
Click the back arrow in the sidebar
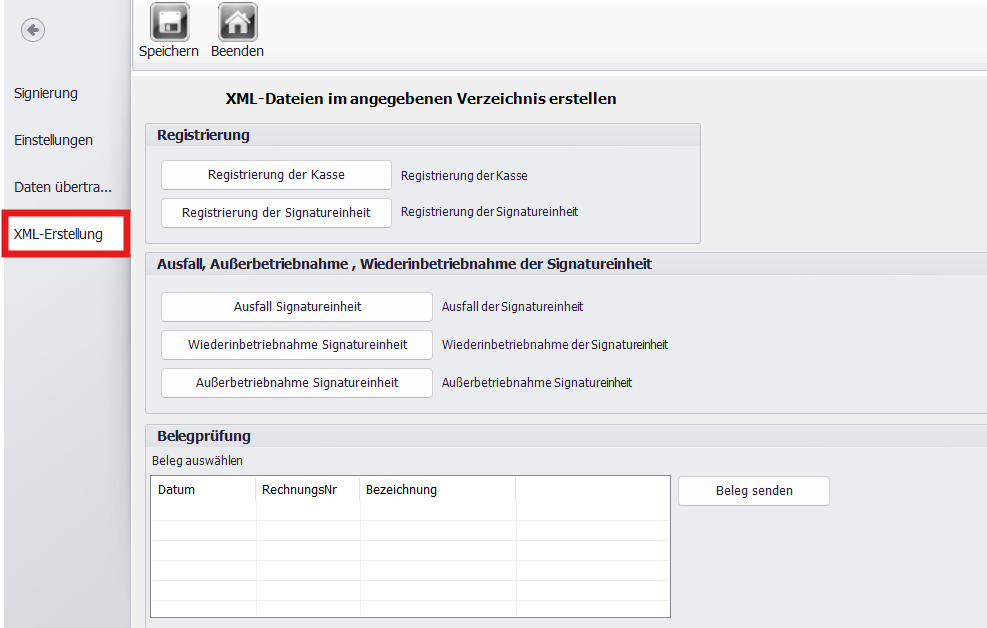[32, 29]
